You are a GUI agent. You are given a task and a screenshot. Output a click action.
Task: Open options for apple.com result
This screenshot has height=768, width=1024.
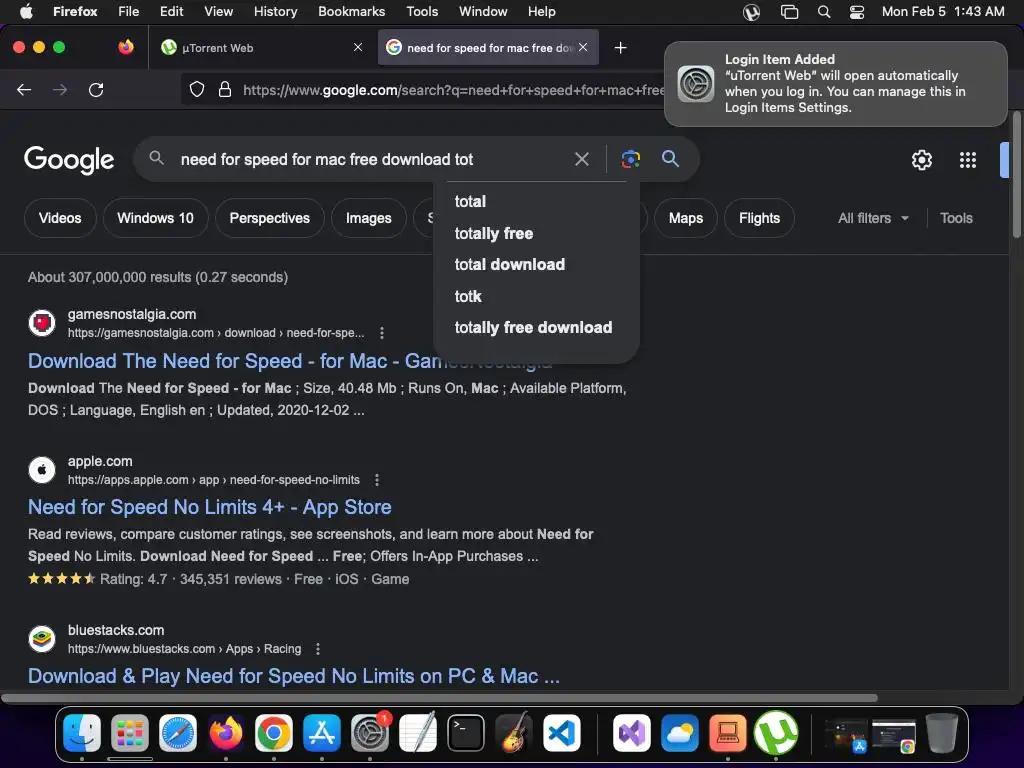point(377,480)
